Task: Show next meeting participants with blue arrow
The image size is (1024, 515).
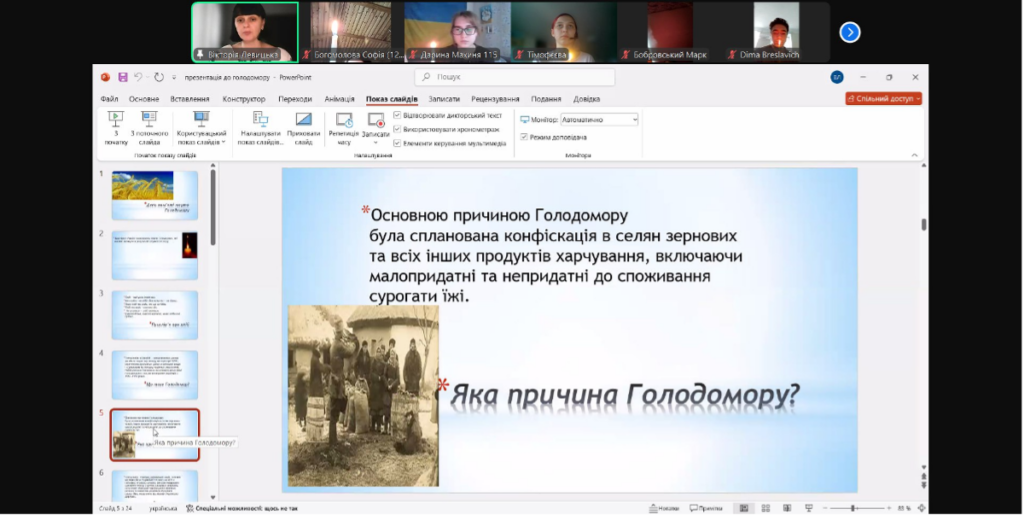Action: tap(850, 32)
